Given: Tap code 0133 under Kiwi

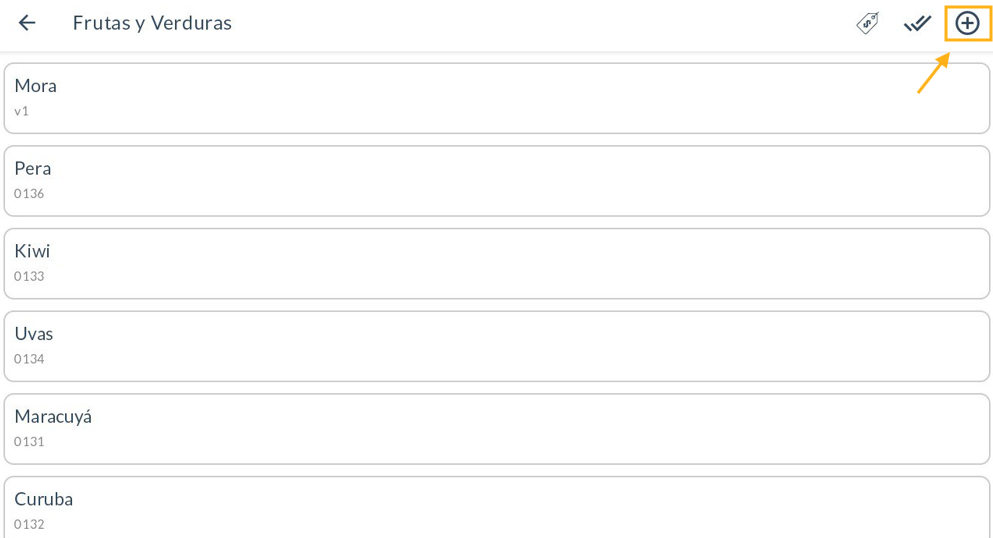Looking at the screenshot, I should (x=29, y=276).
